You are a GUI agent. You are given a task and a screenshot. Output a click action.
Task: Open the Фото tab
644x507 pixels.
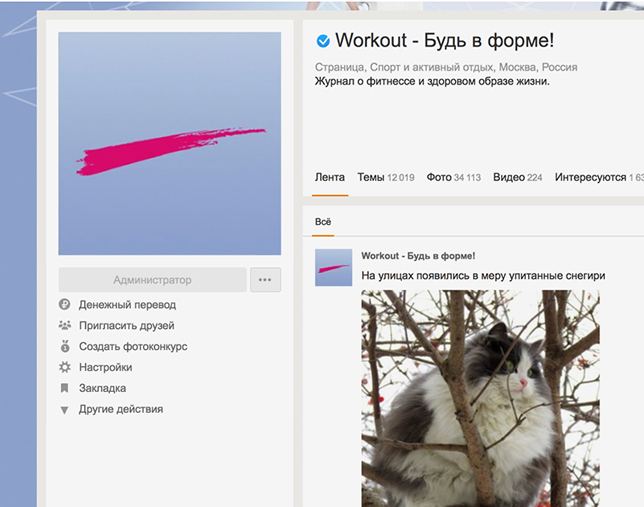(x=453, y=177)
